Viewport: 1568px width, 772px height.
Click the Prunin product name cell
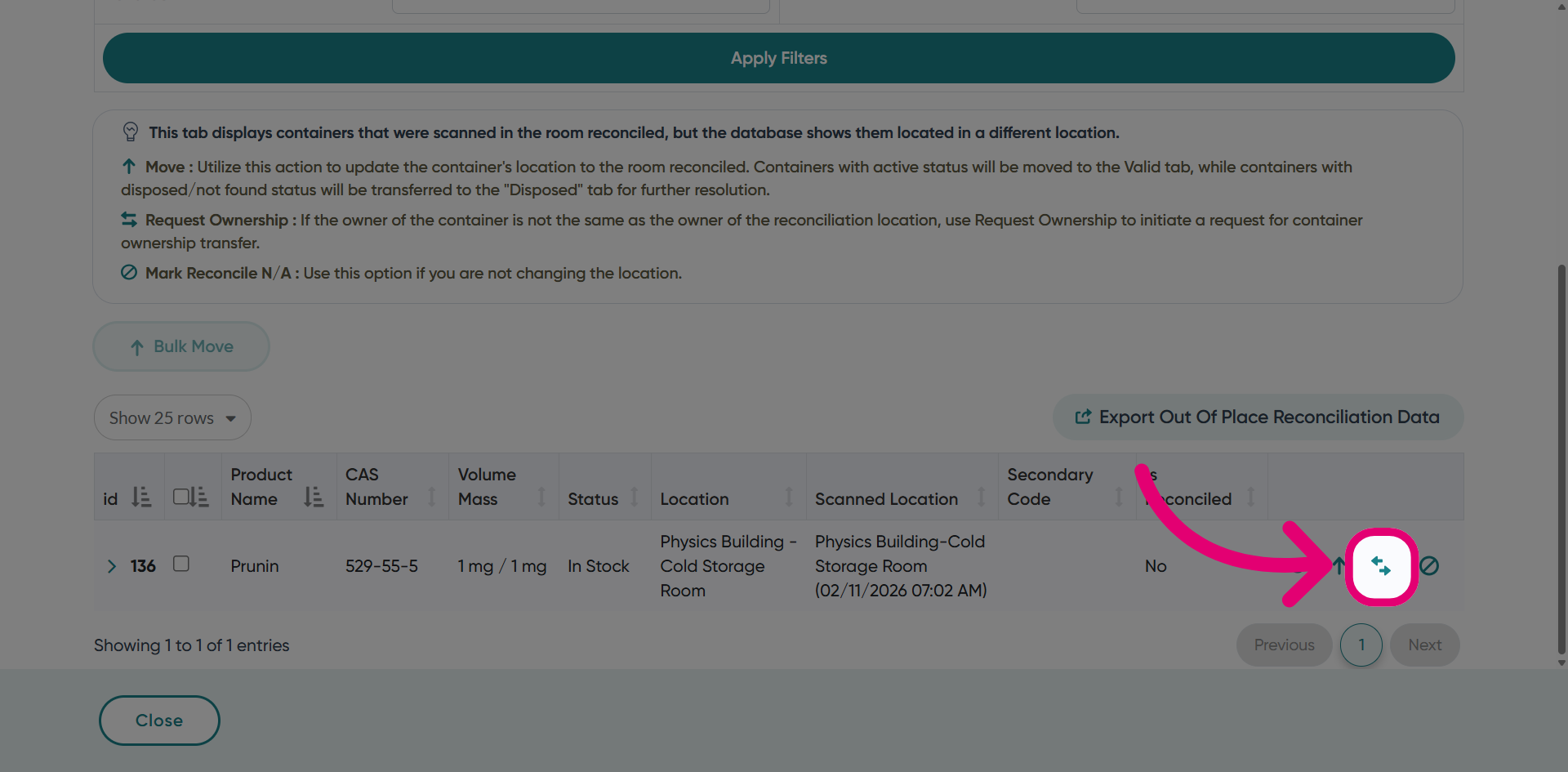(255, 566)
